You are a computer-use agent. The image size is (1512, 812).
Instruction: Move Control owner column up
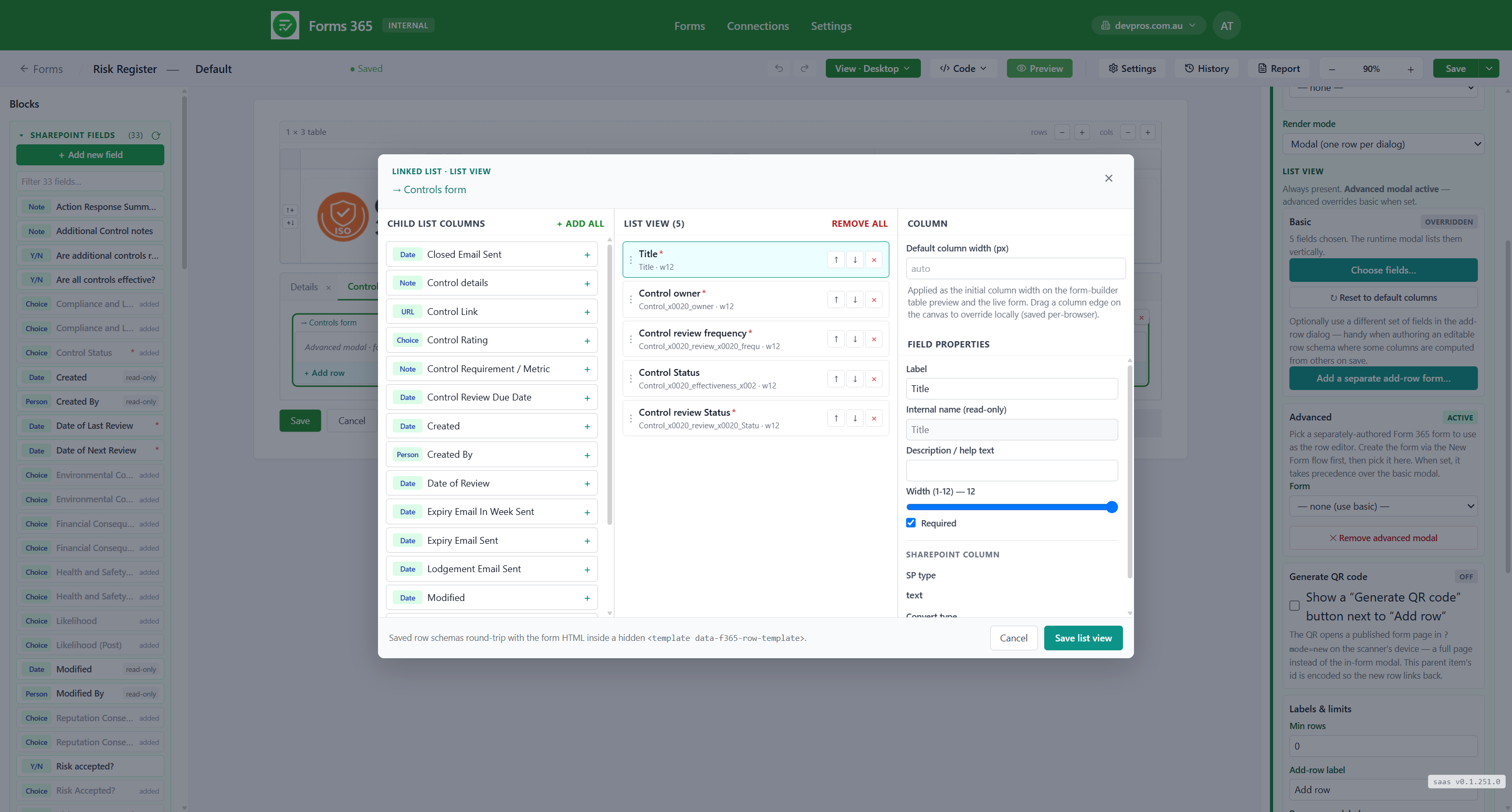[x=836, y=299]
